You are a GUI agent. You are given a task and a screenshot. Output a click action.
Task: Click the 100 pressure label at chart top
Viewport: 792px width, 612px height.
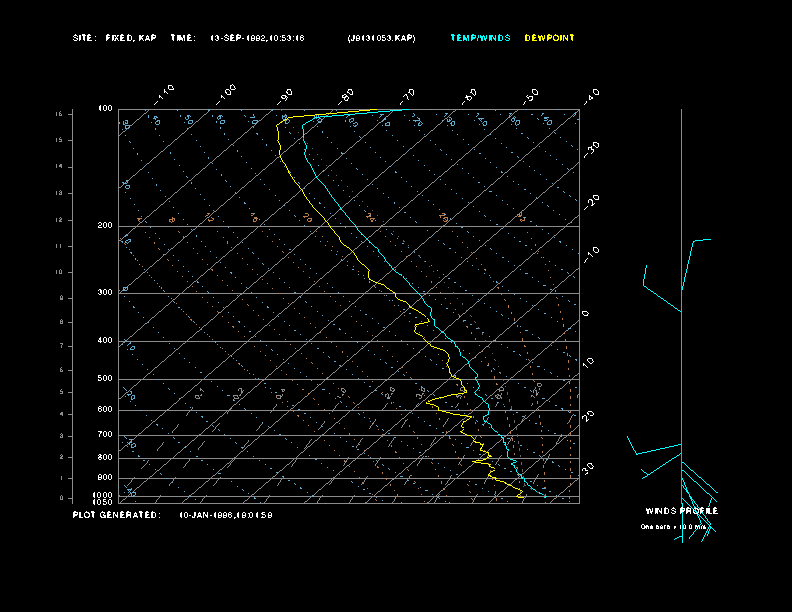(105, 108)
